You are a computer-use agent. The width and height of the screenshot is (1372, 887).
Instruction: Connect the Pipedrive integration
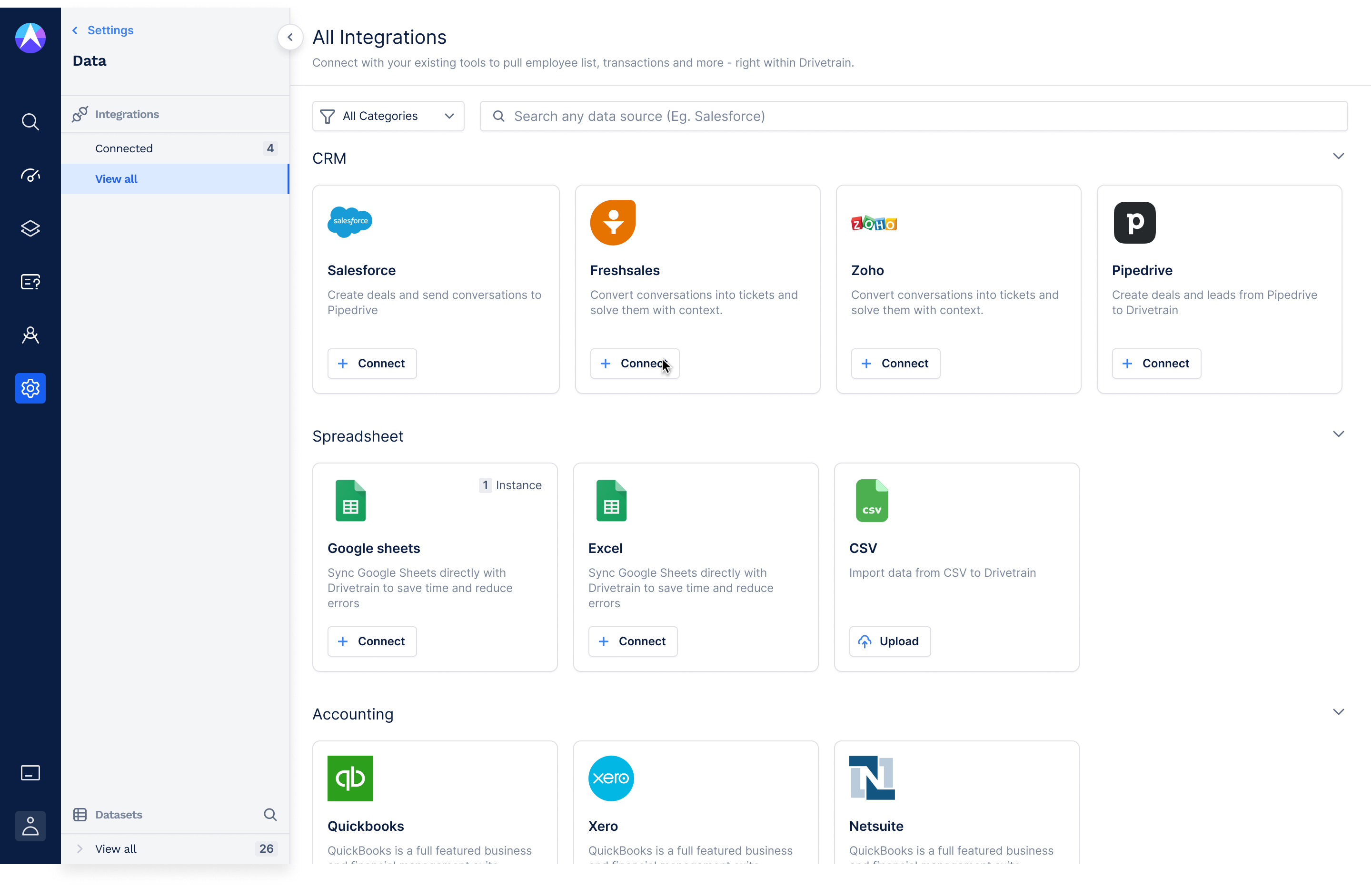pos(1156,364)
